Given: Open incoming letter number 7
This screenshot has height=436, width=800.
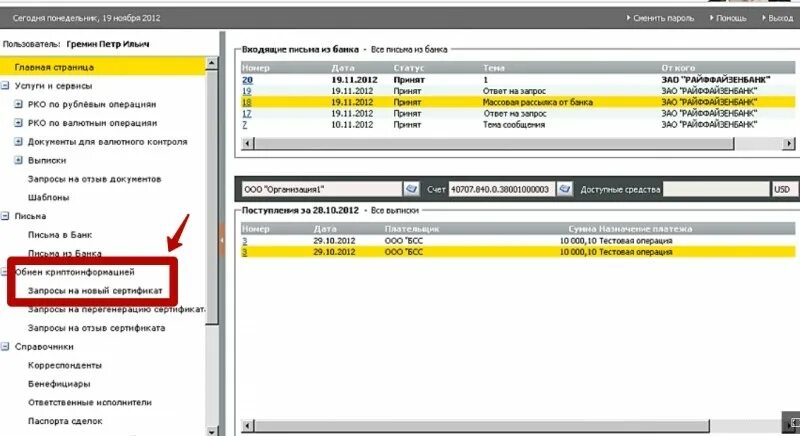Looking at the screenshot, I should (245, 125).
